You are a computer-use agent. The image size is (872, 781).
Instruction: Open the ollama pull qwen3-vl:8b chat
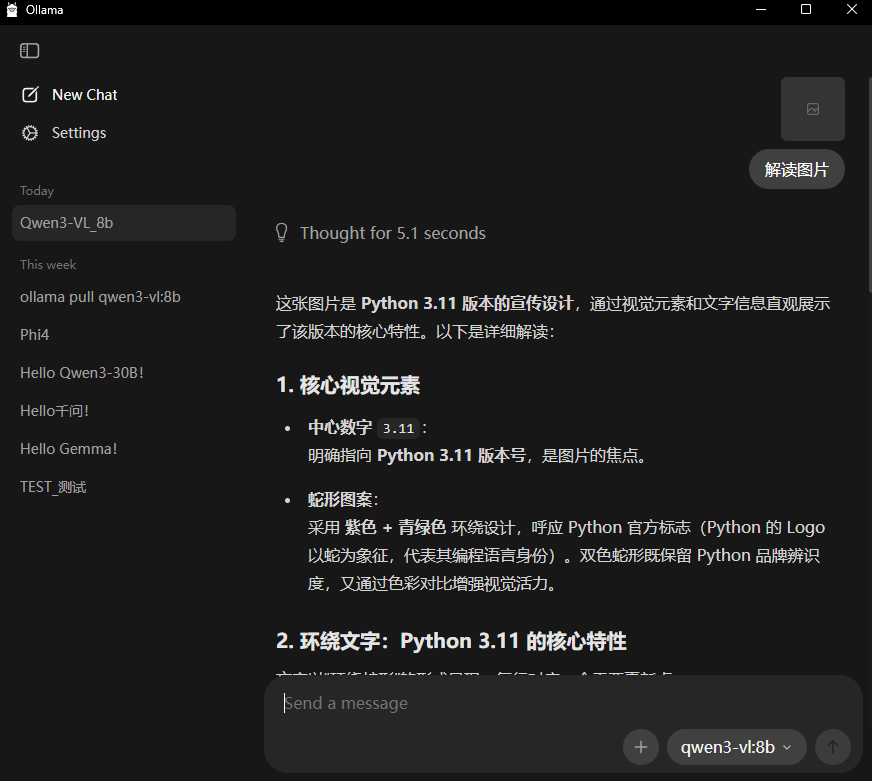coord(100,296)
